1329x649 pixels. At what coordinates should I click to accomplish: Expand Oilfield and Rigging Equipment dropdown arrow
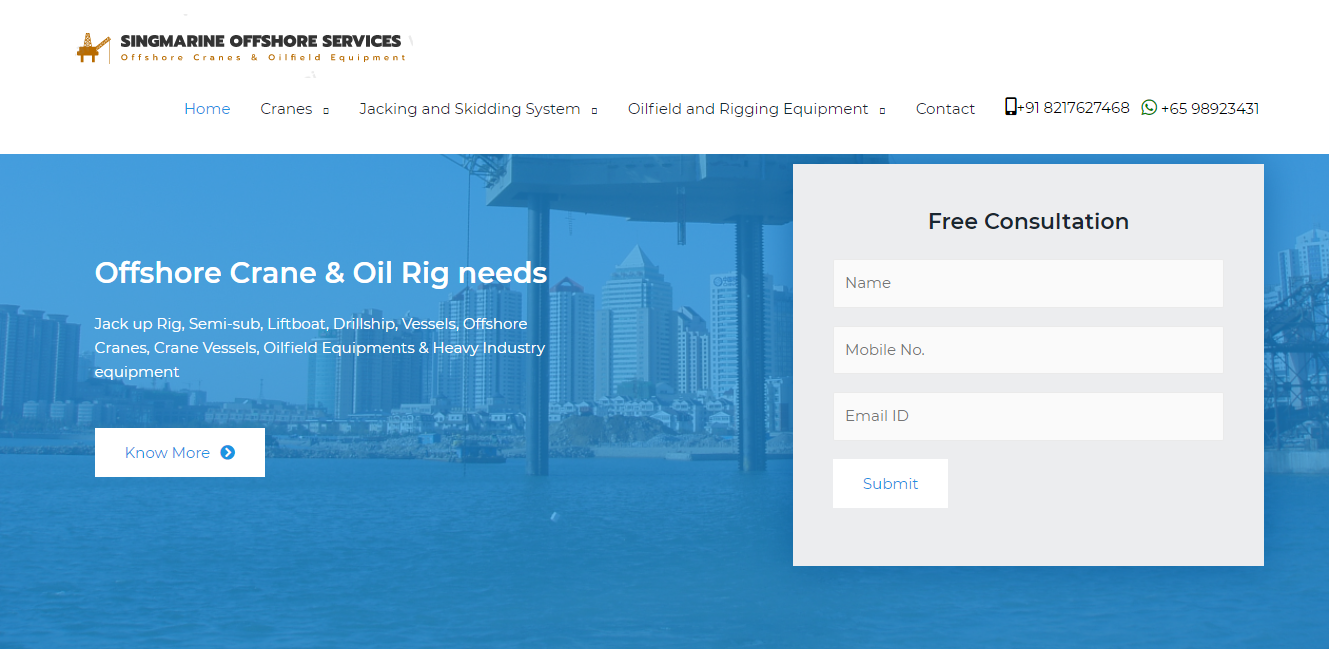[x=882, y=110]
